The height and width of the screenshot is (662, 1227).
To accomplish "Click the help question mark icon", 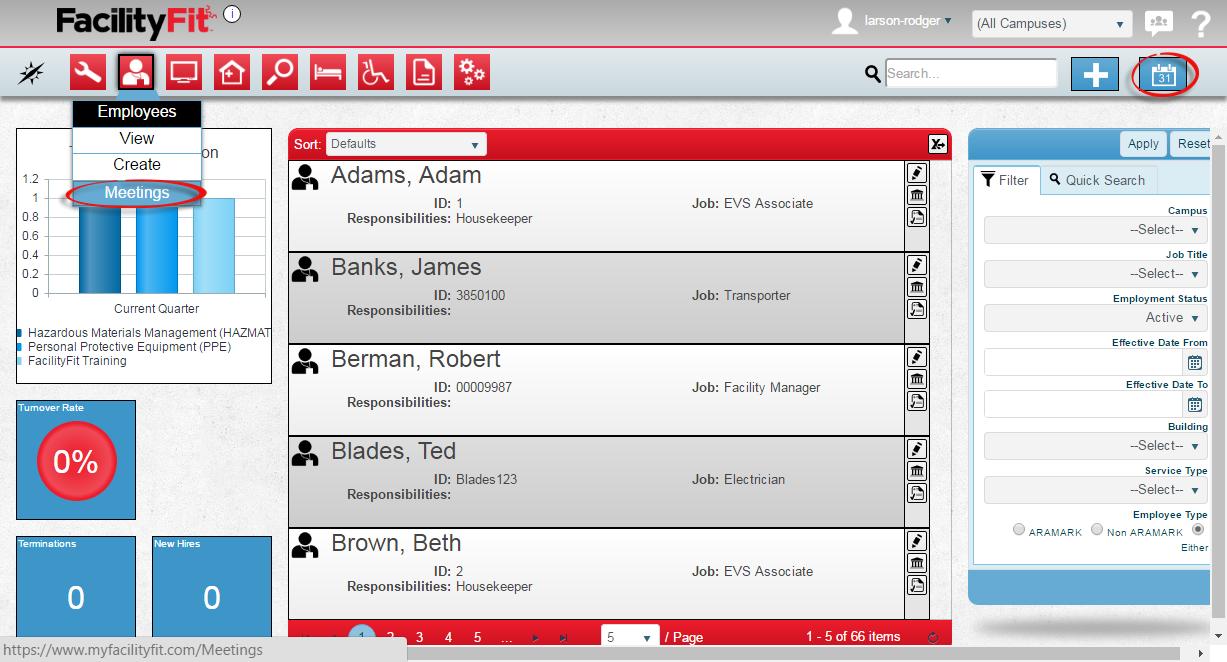I will 1201,24.
